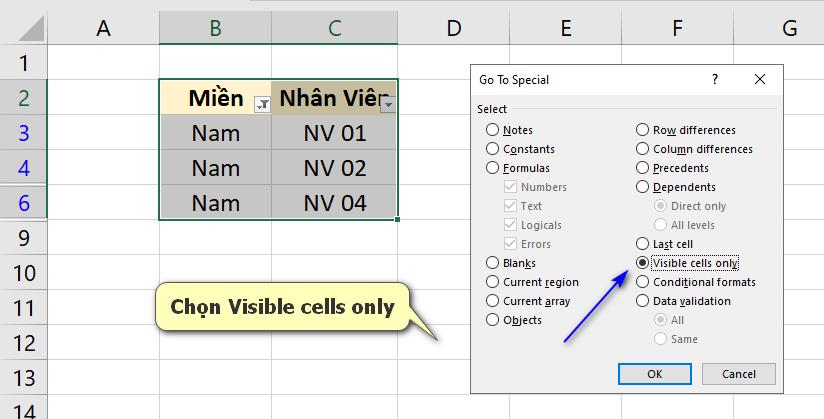Image resolution: width=824 pixels, height=419 pixels.
Task: Choose the Last cell option
Action: click(664, 244)
